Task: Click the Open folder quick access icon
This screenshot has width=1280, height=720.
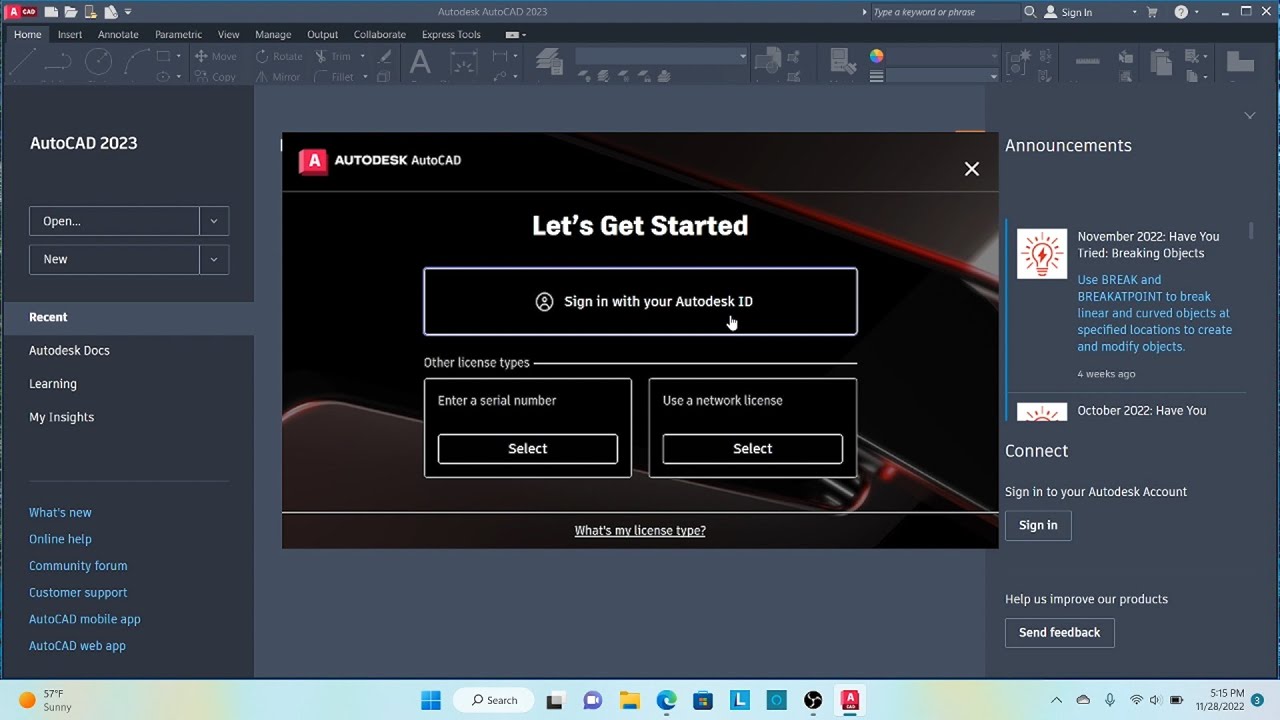Action: [x=71, y=12]
